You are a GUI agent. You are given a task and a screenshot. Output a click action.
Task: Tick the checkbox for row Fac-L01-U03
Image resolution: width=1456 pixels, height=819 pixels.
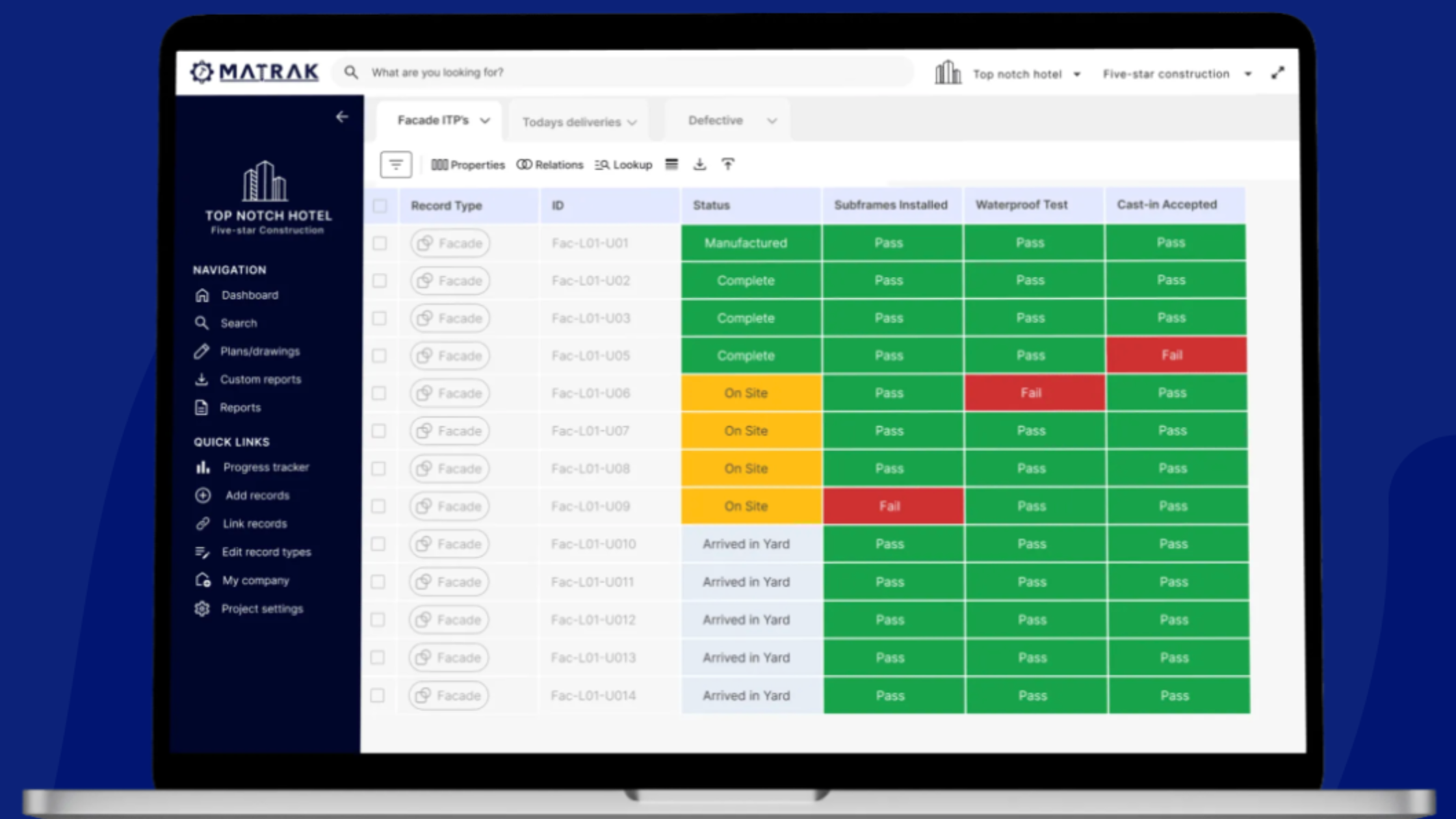379,318
